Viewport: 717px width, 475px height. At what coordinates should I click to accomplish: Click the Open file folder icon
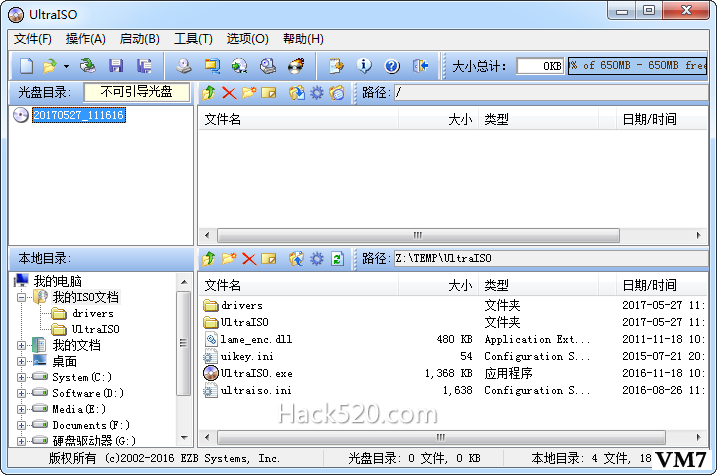(x=49, y=66)
